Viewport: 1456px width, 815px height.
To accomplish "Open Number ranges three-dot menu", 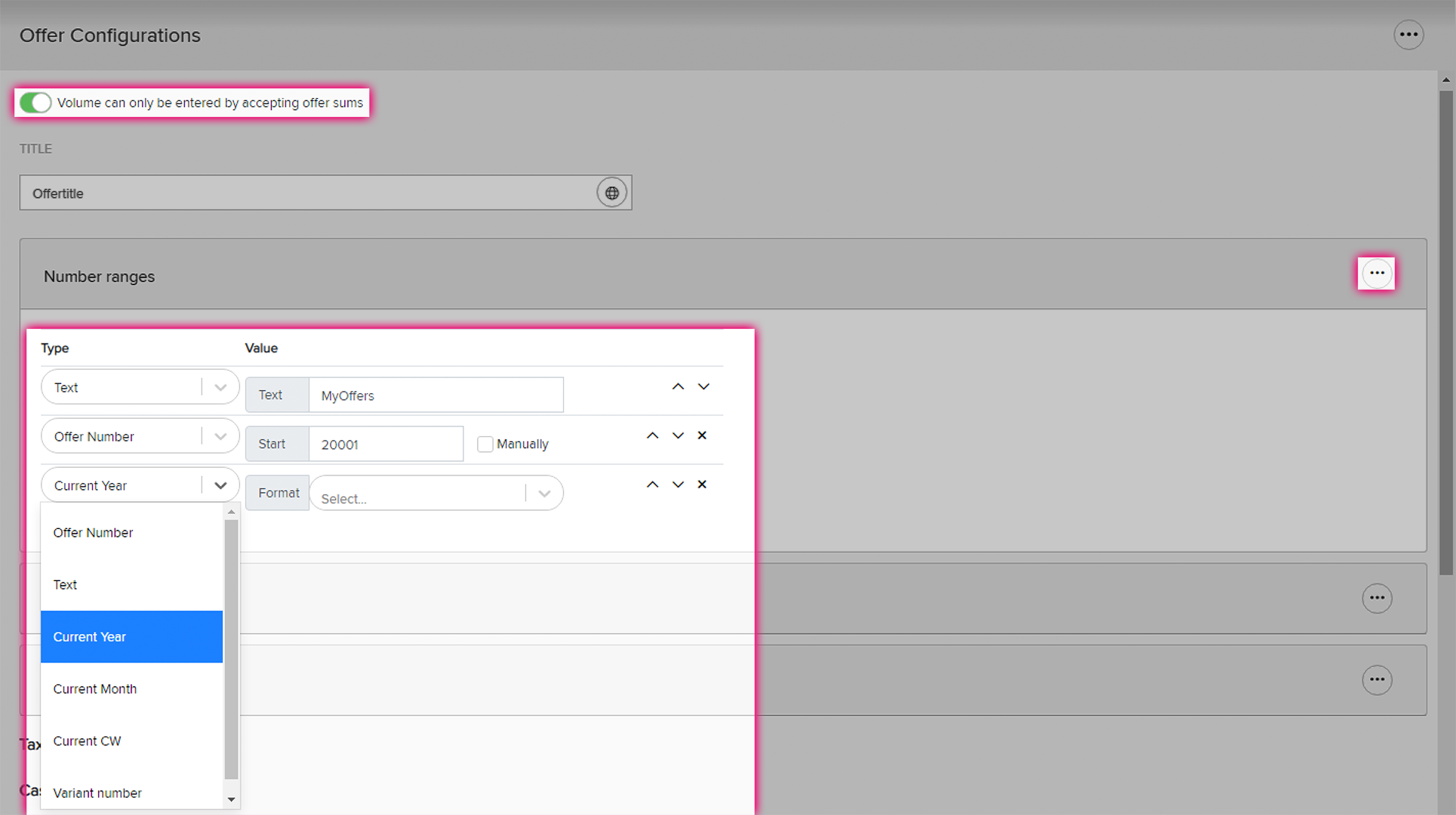I will click(x=1377, y=273).
